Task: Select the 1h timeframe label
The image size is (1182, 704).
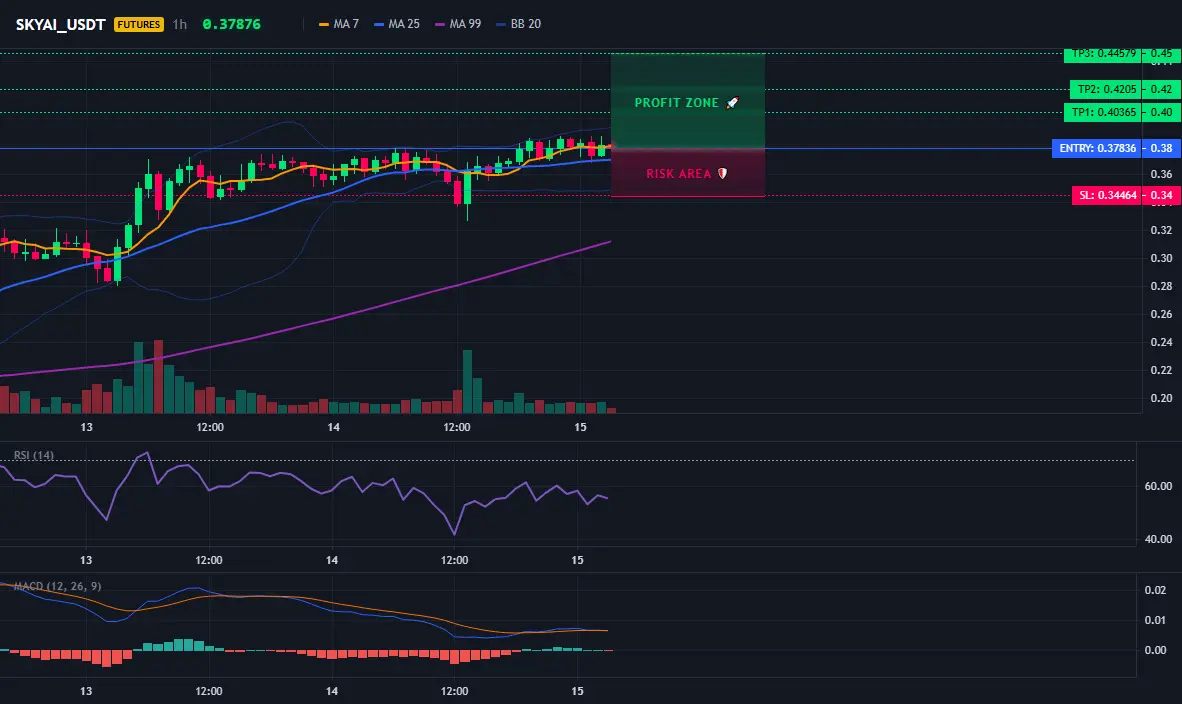Action: click(179, 24)
